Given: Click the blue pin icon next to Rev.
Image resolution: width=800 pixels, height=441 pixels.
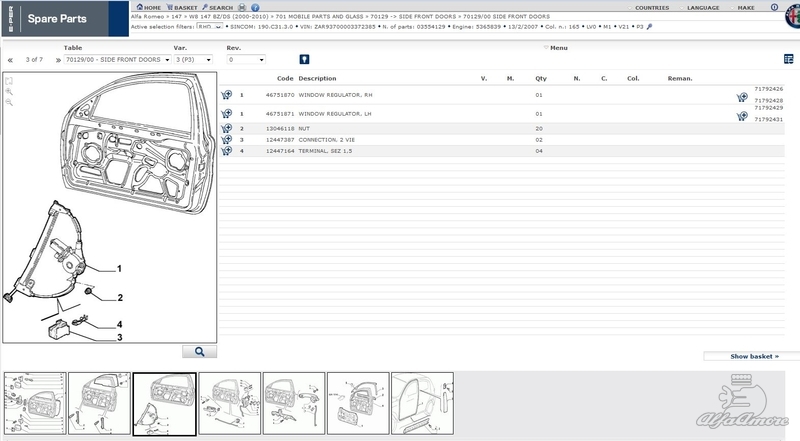Looking at the screenshot, I should pos(304,59).
